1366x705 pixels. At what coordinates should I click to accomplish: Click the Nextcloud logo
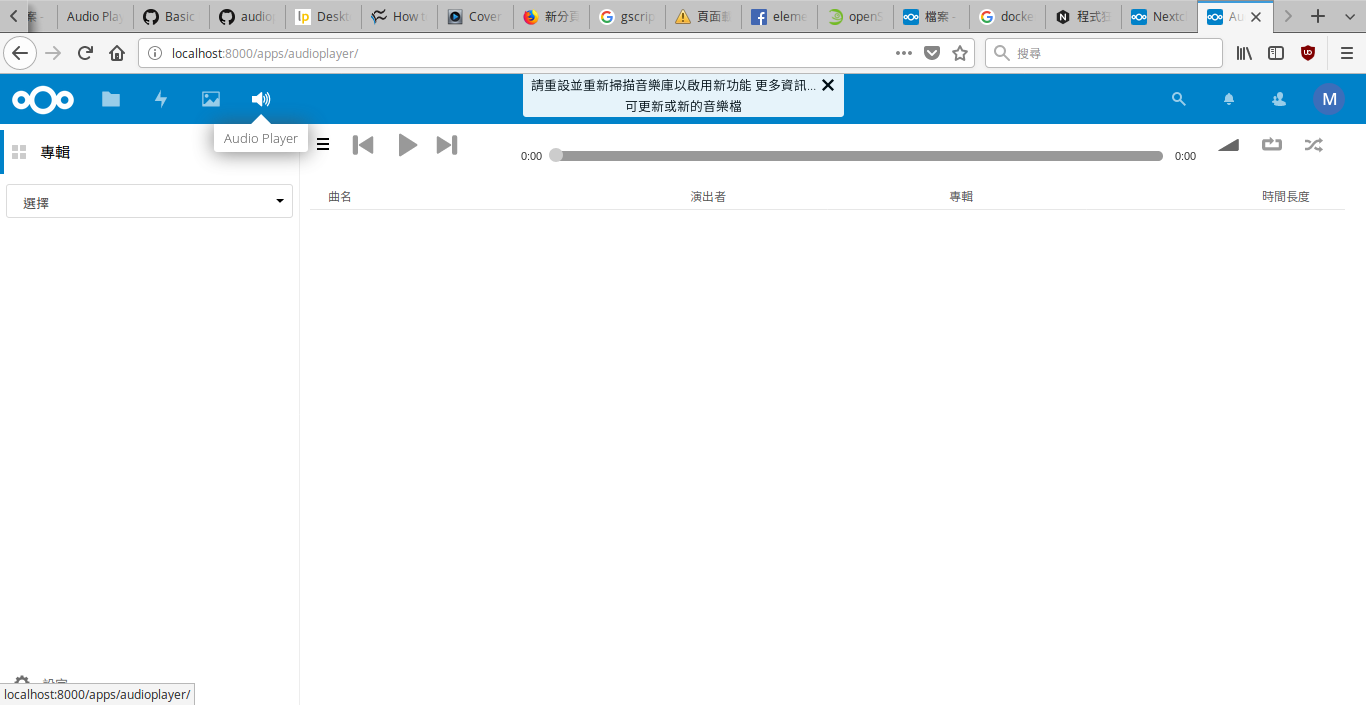point(43,98)
